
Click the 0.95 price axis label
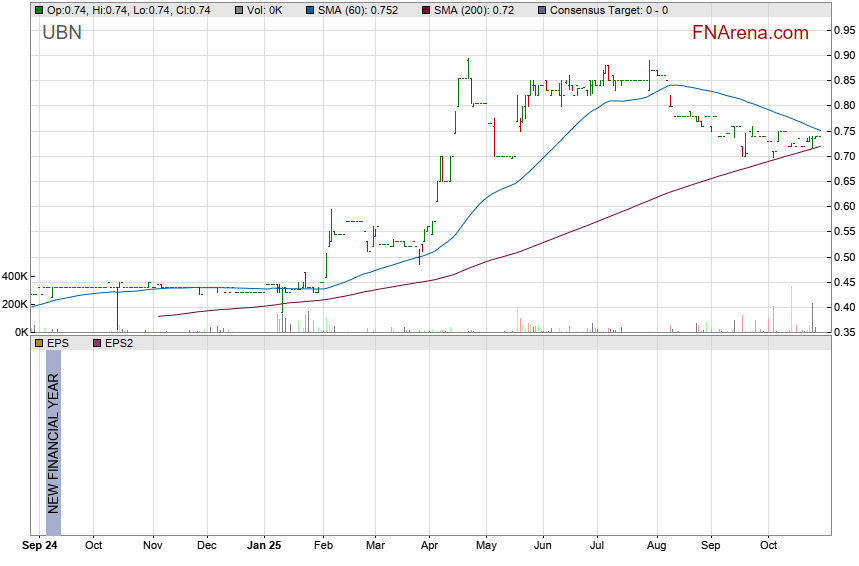coord(842,30)
